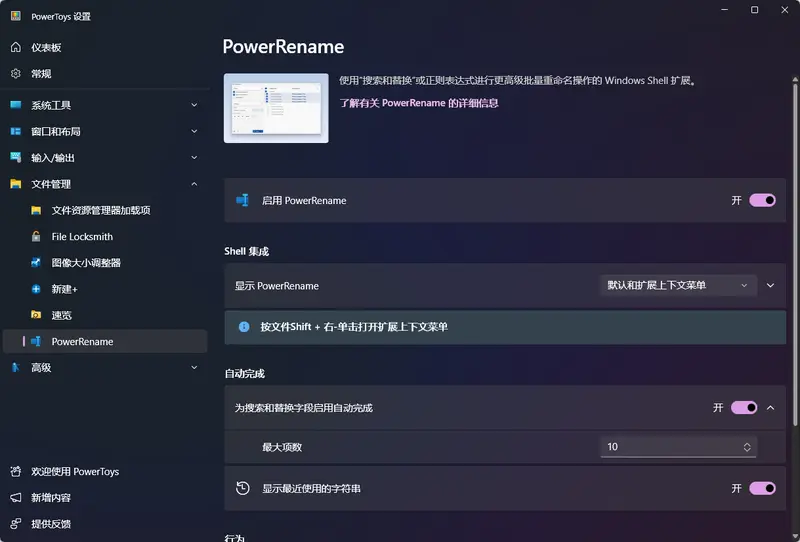The image size is (800, 542).
Task: Click the vertical scrollbar of settings page
Action: point(795,253)
